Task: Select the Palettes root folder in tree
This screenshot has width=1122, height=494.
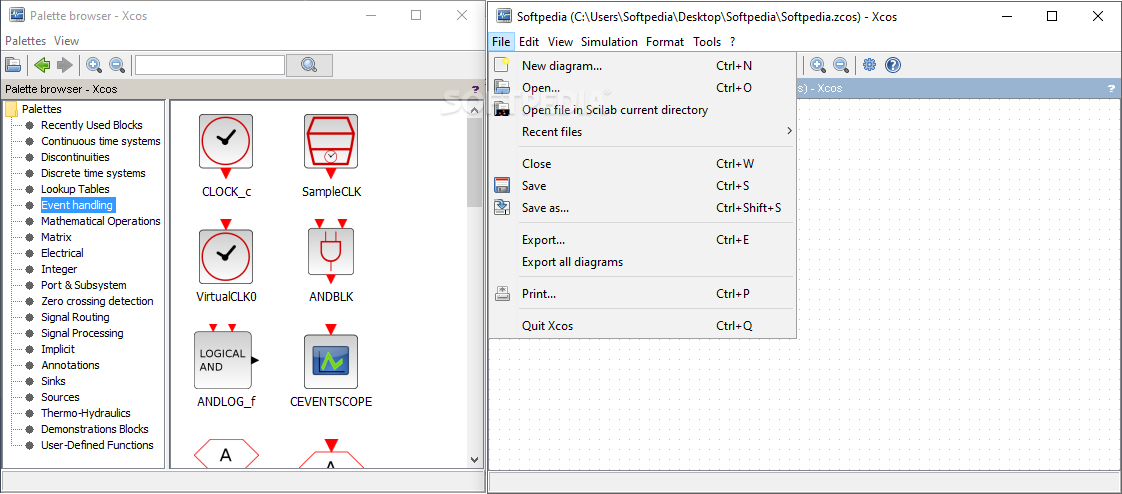Action: tap(42, 109)
